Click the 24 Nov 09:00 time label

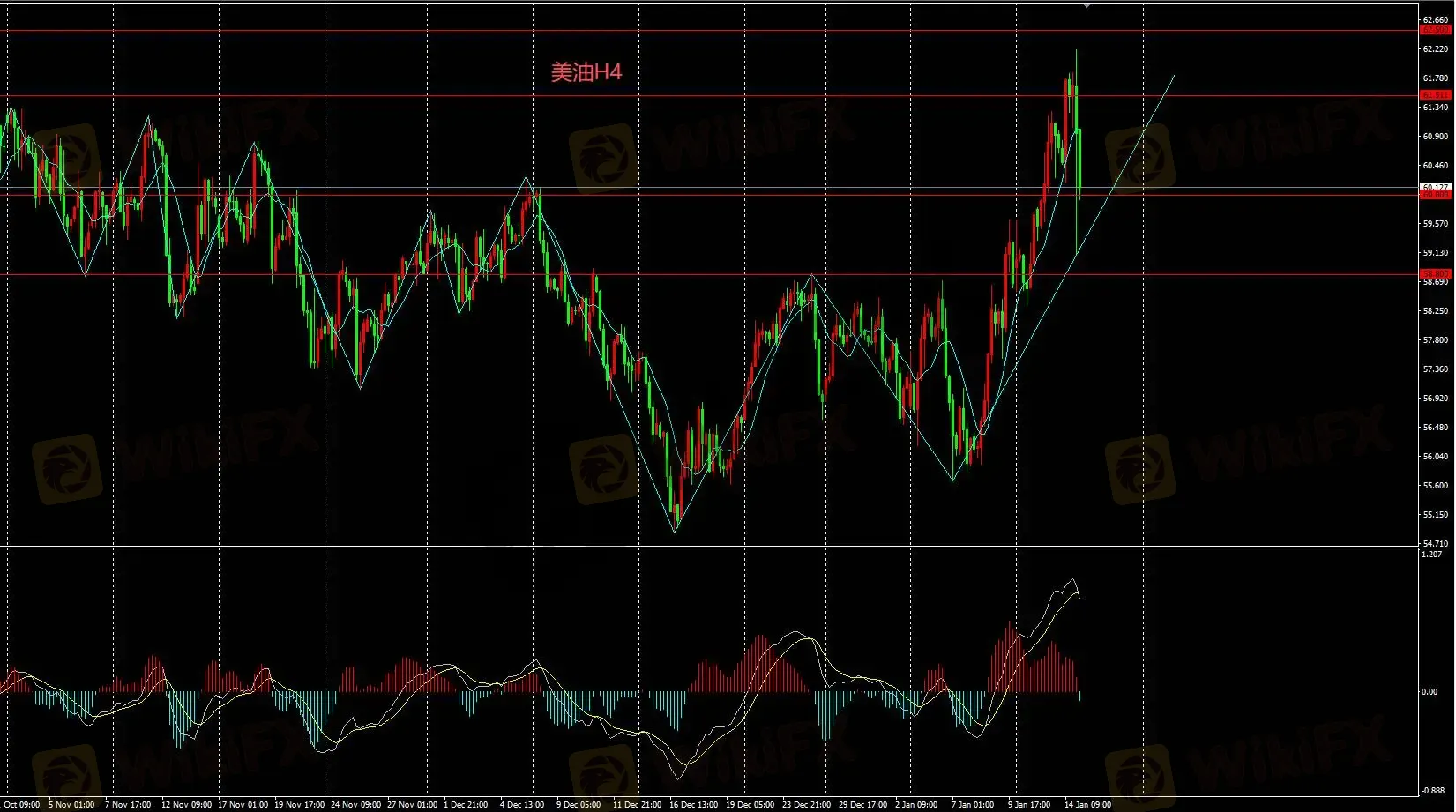355,805
